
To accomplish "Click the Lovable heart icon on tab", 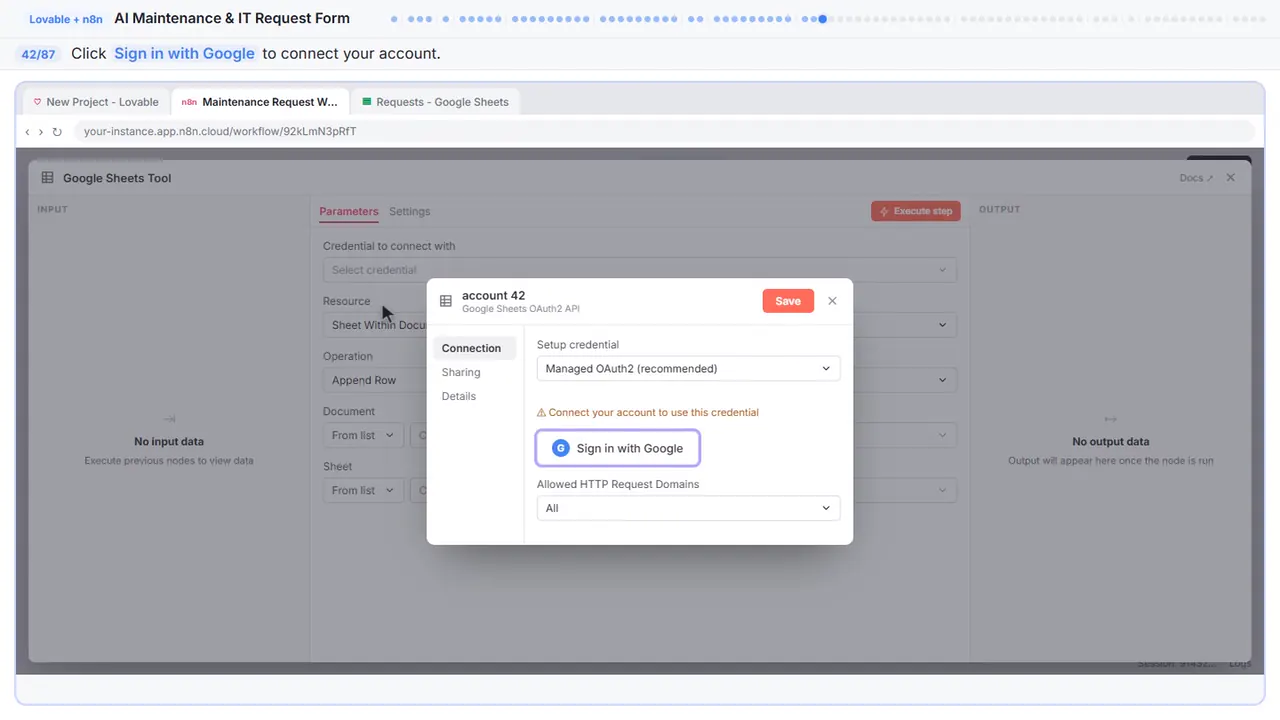I will tap(38, 102).
